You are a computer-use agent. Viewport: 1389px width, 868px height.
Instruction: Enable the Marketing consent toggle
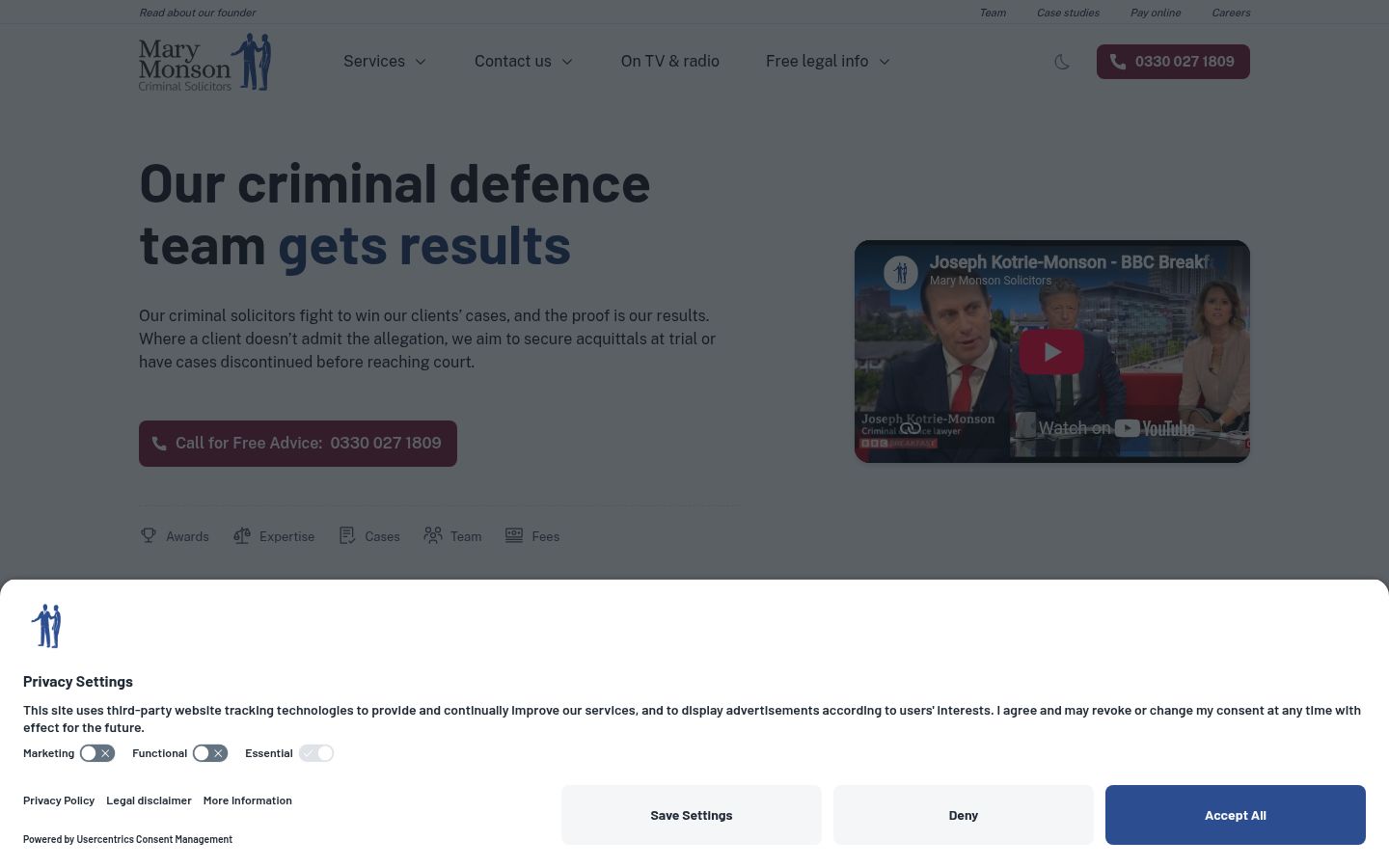(x=97, y=753)
